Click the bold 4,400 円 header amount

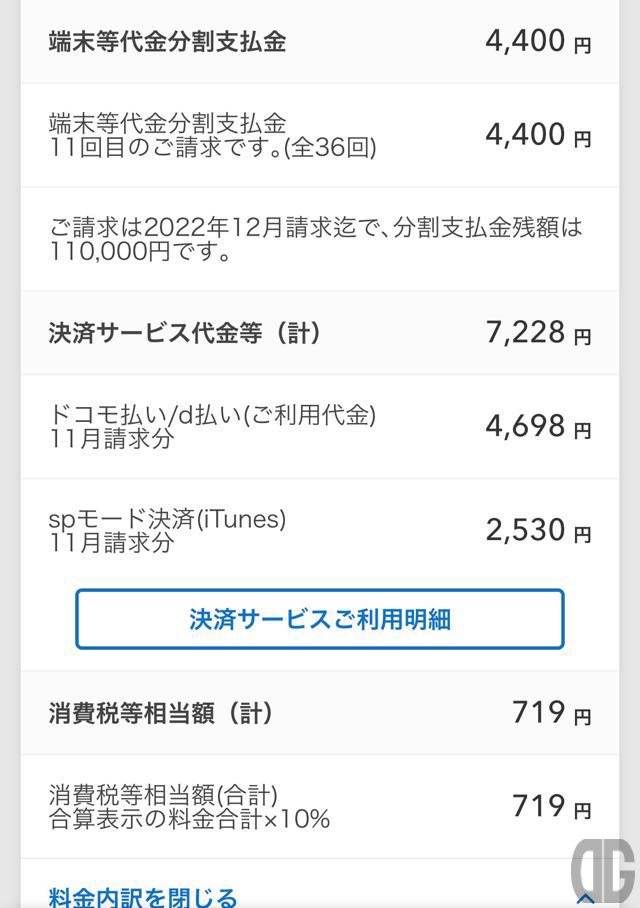coord(538,42)
